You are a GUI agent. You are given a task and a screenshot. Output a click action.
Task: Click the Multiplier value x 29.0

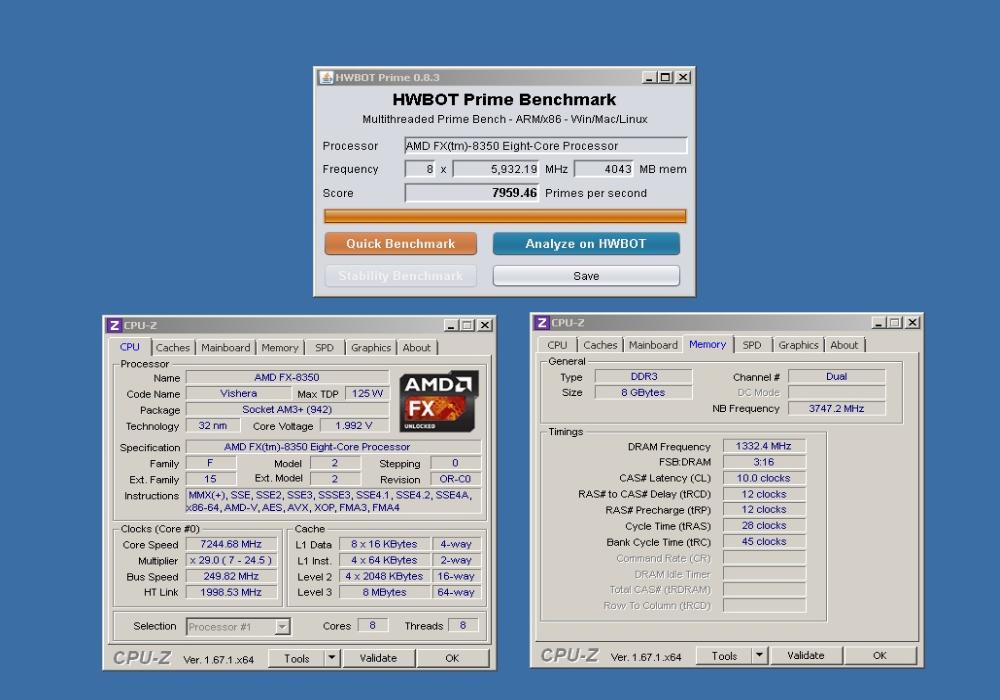tap(231, 560)
